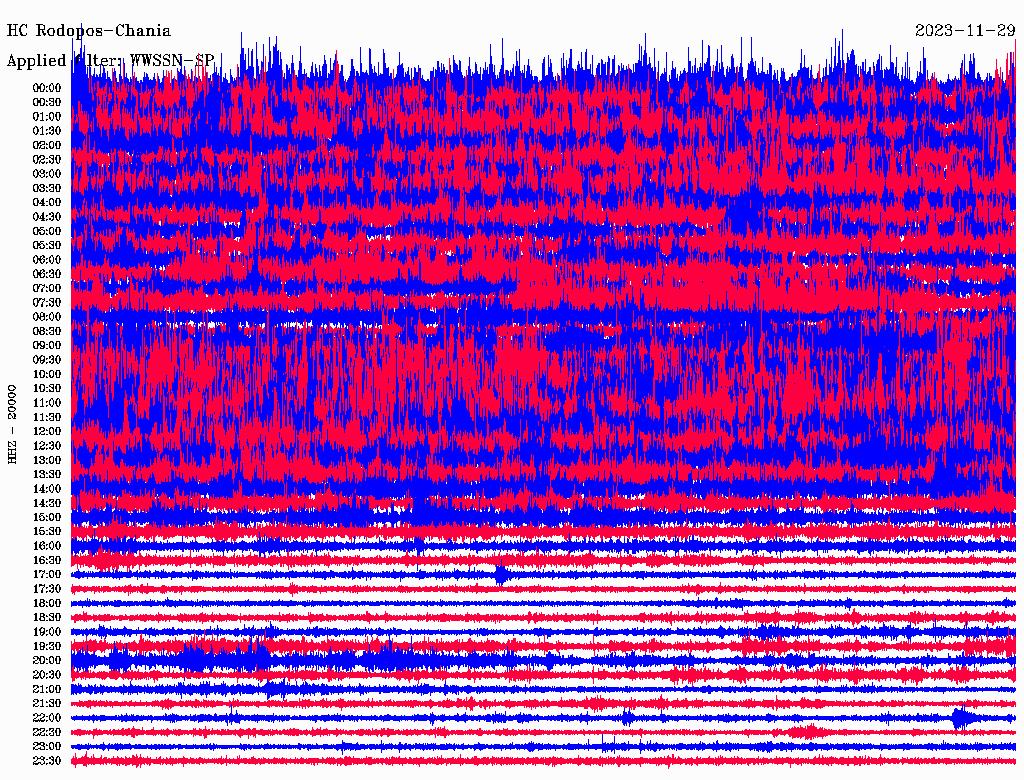Choose the 21:30 time row label
Image resolution: width=1024 pixels, height=780 pixels.
(47, 704)
